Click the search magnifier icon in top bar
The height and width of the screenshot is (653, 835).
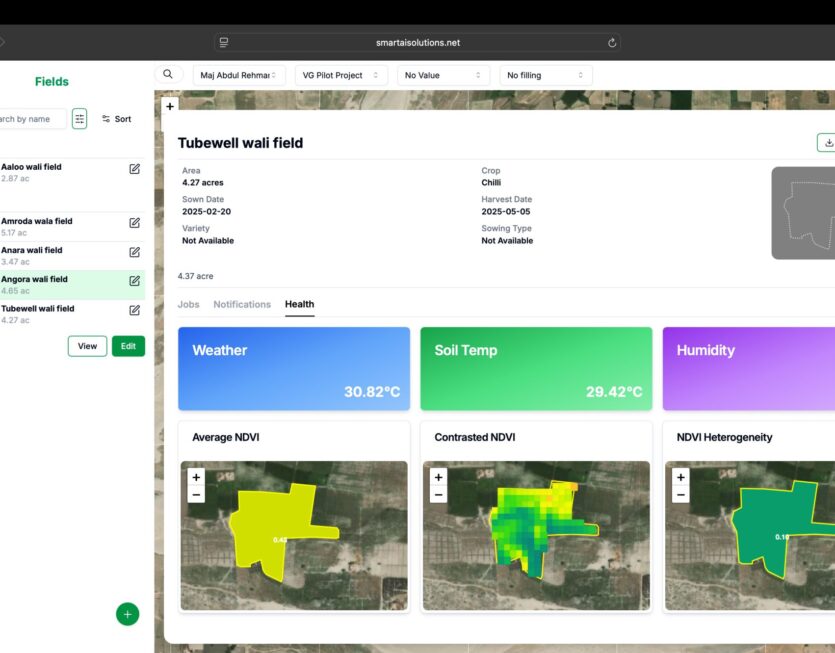coord(168,75)
